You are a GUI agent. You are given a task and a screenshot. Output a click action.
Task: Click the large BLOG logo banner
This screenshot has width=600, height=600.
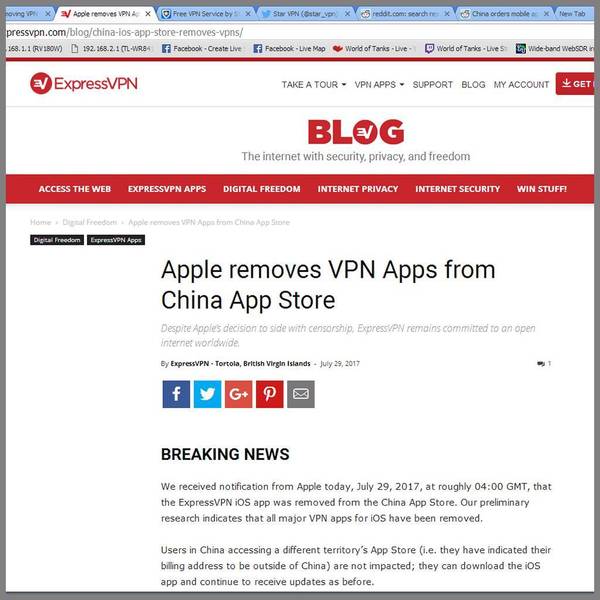pos(356,132)
